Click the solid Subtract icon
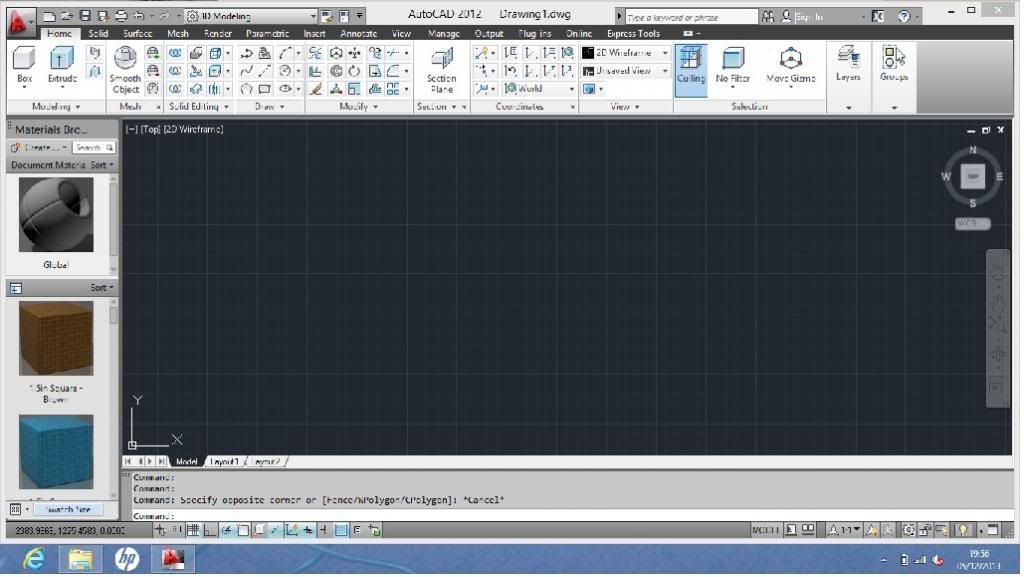 coord(175,70)
